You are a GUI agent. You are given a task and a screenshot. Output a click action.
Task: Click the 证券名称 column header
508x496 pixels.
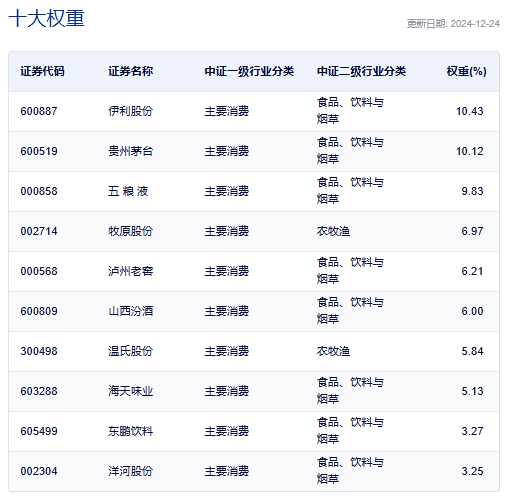coord(131,71)
